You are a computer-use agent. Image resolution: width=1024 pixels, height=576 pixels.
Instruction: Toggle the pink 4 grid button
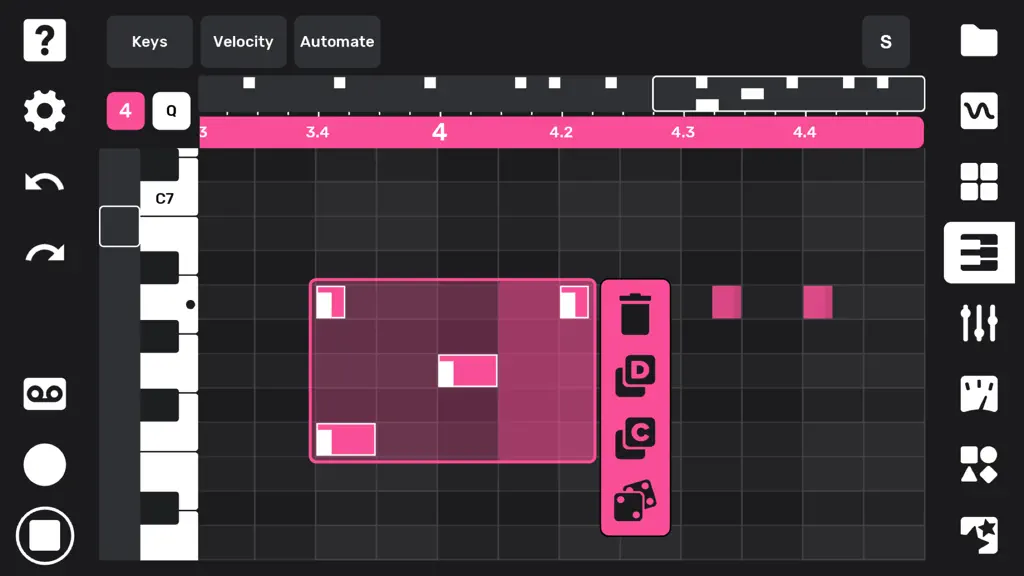[125, 111]
